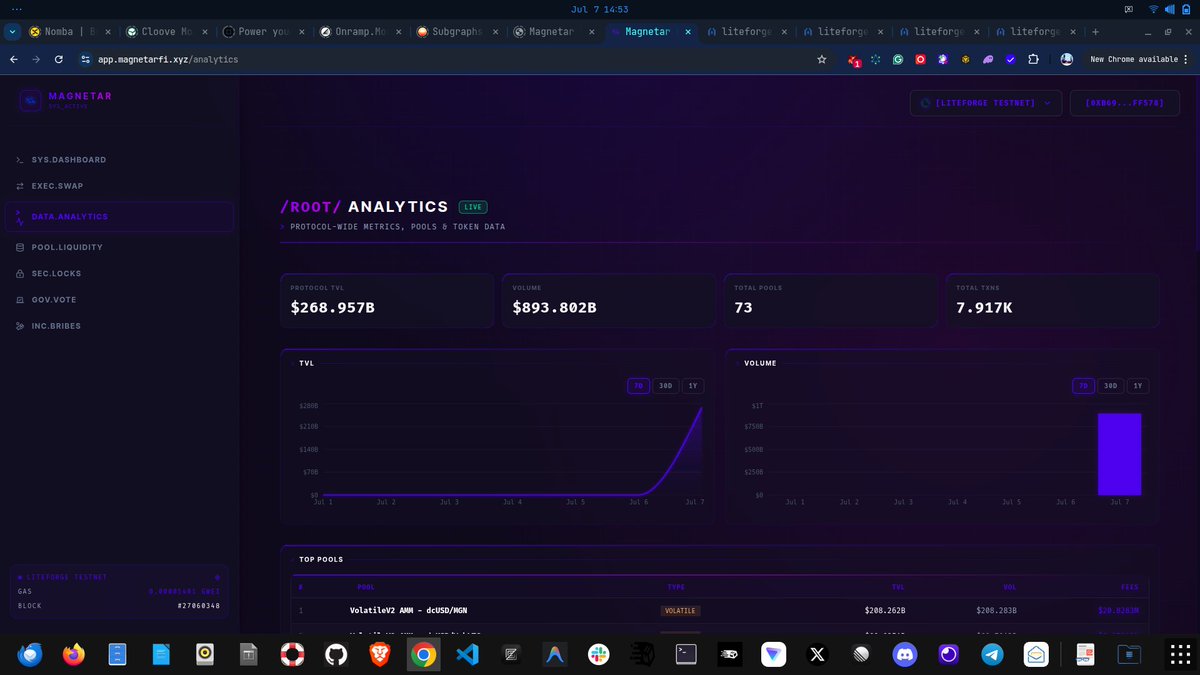Click the SEC.LOCKS padlock icon
Viewport: 1200px width, 675px height.
[x=21, y=273]
